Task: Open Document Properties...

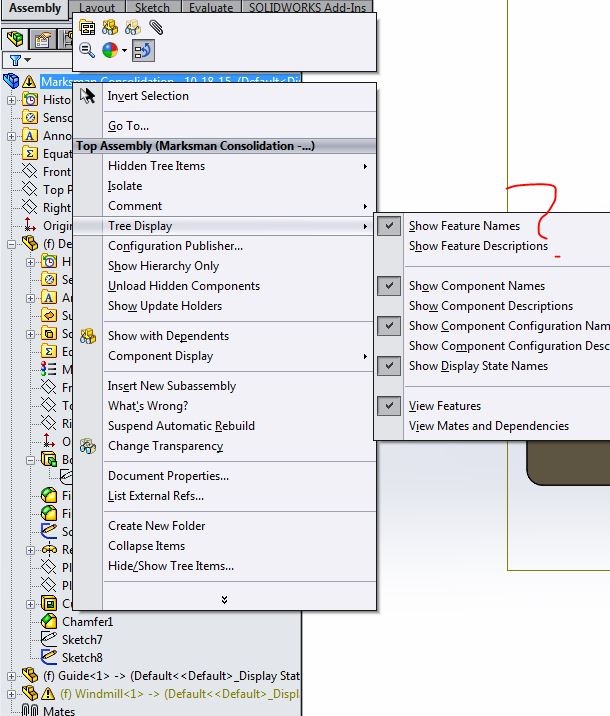Action: pos(168,476)
